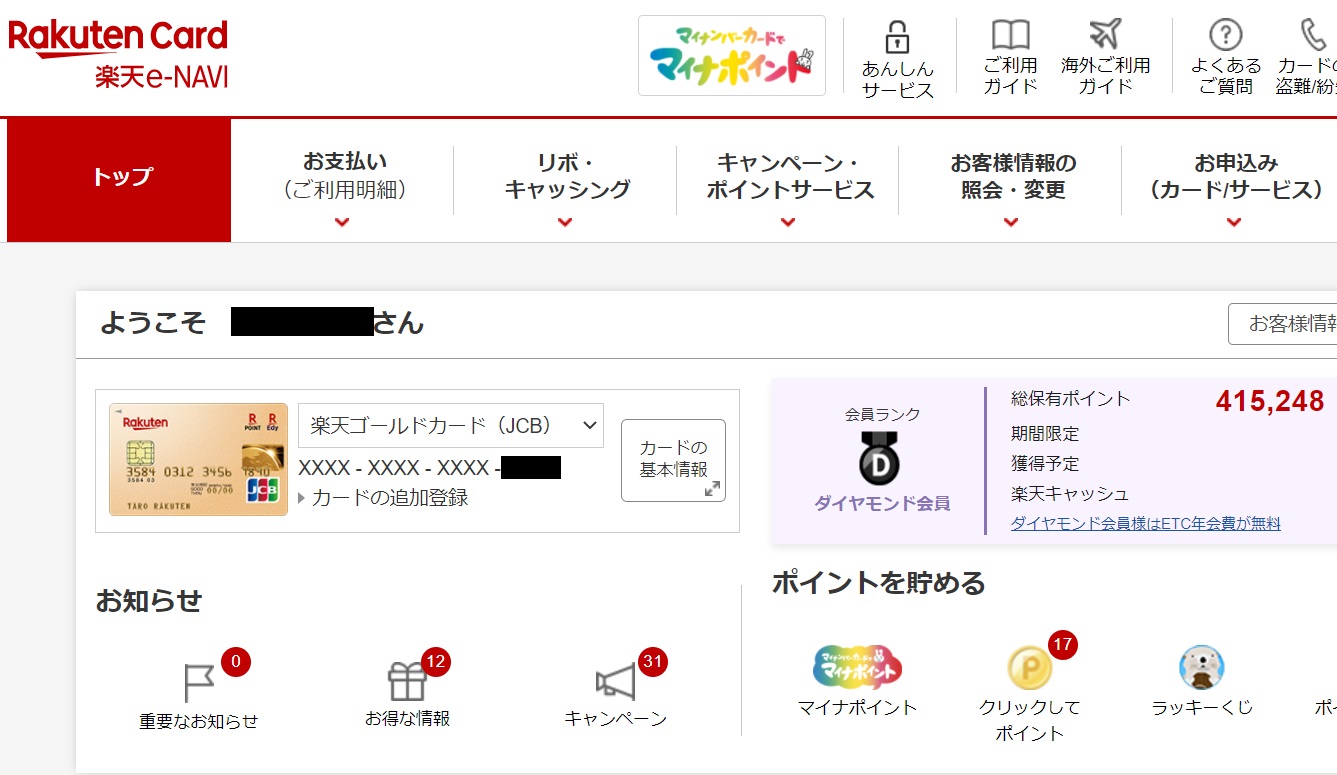Click 期間限定 label
This screenshot has height=775, width=1337.
point(1045,434)
